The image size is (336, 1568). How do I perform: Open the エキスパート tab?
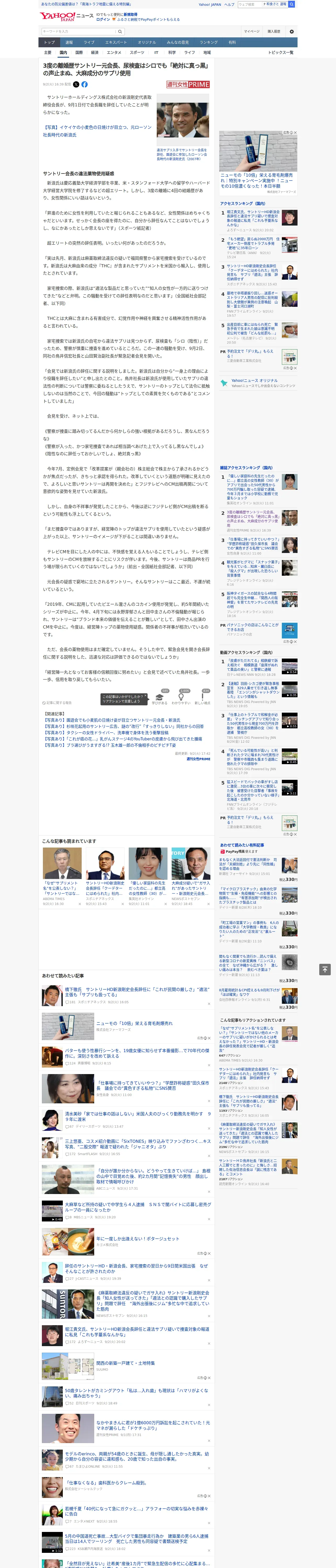pos(116,43)
